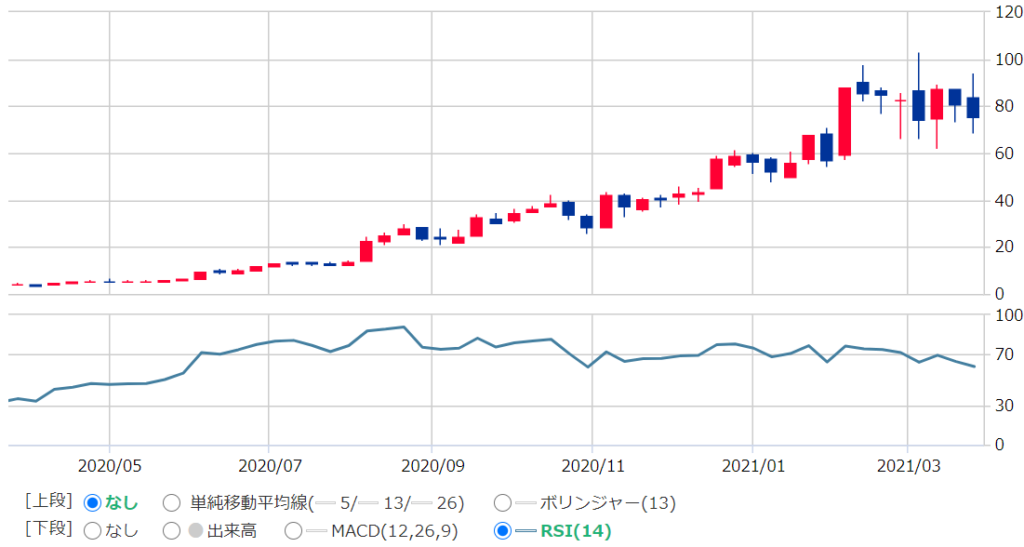Choose the 出来高 radio button
This screenshot has width=1024, height=547.
(171, 531)
